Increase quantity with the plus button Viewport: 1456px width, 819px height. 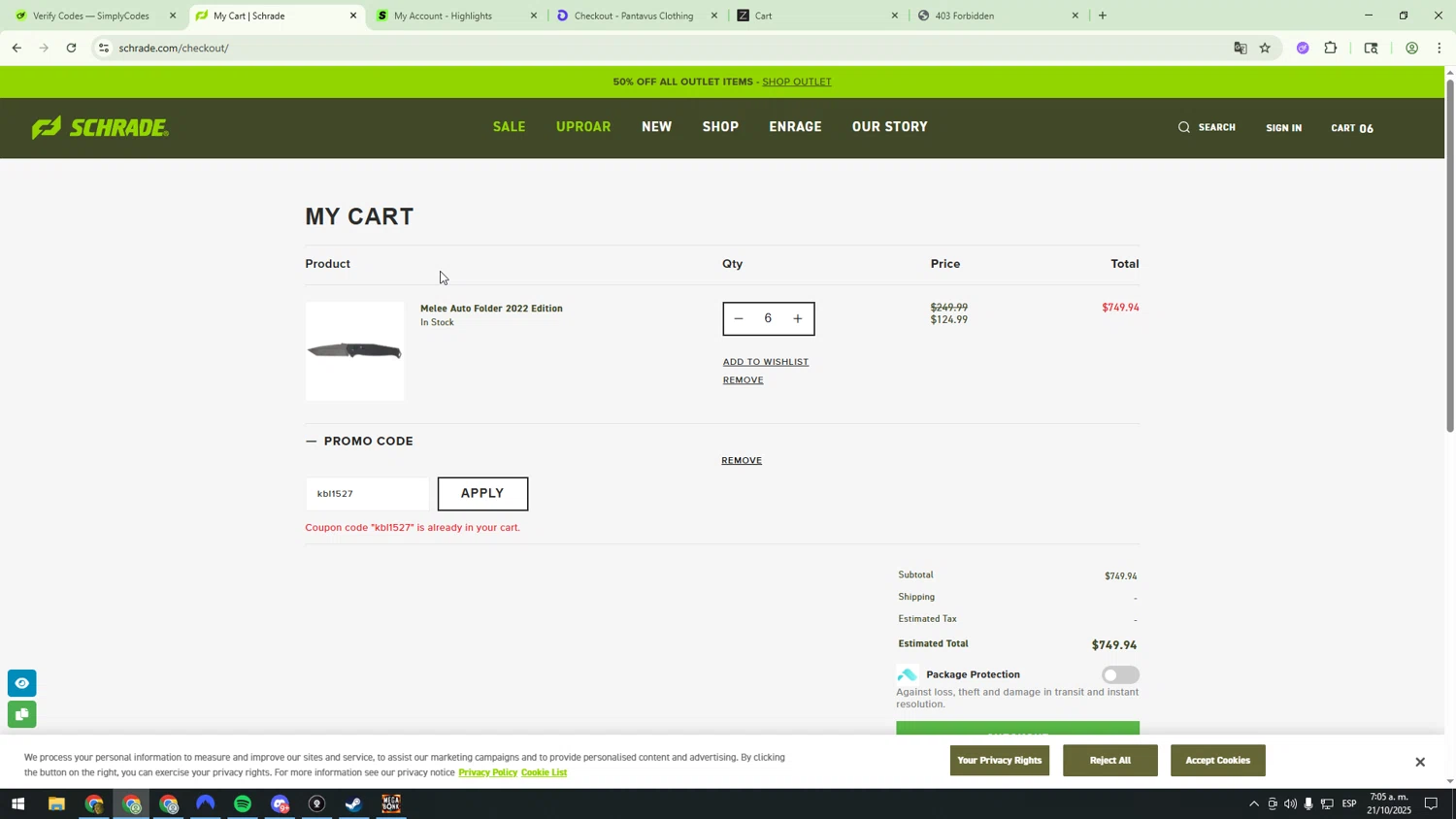(798, 319)
